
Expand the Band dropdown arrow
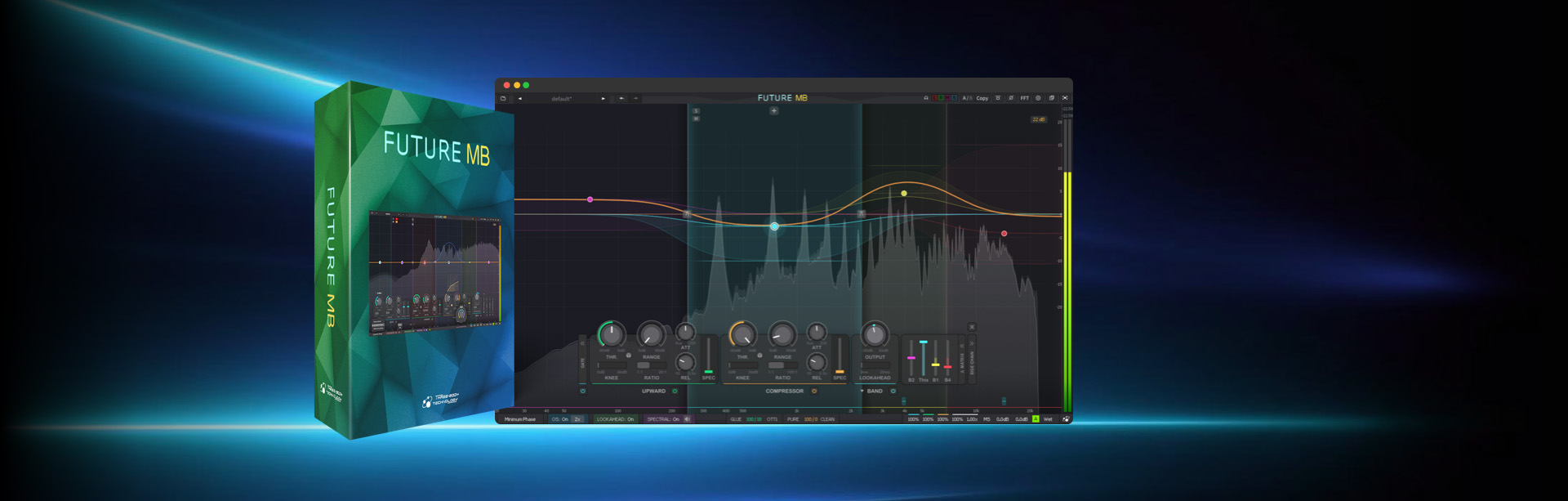(x=862, y=391)
